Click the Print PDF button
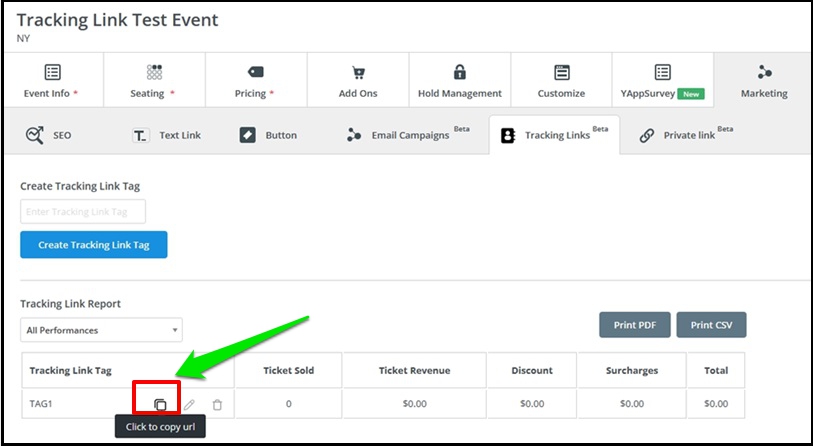 (x=635, y=325)
